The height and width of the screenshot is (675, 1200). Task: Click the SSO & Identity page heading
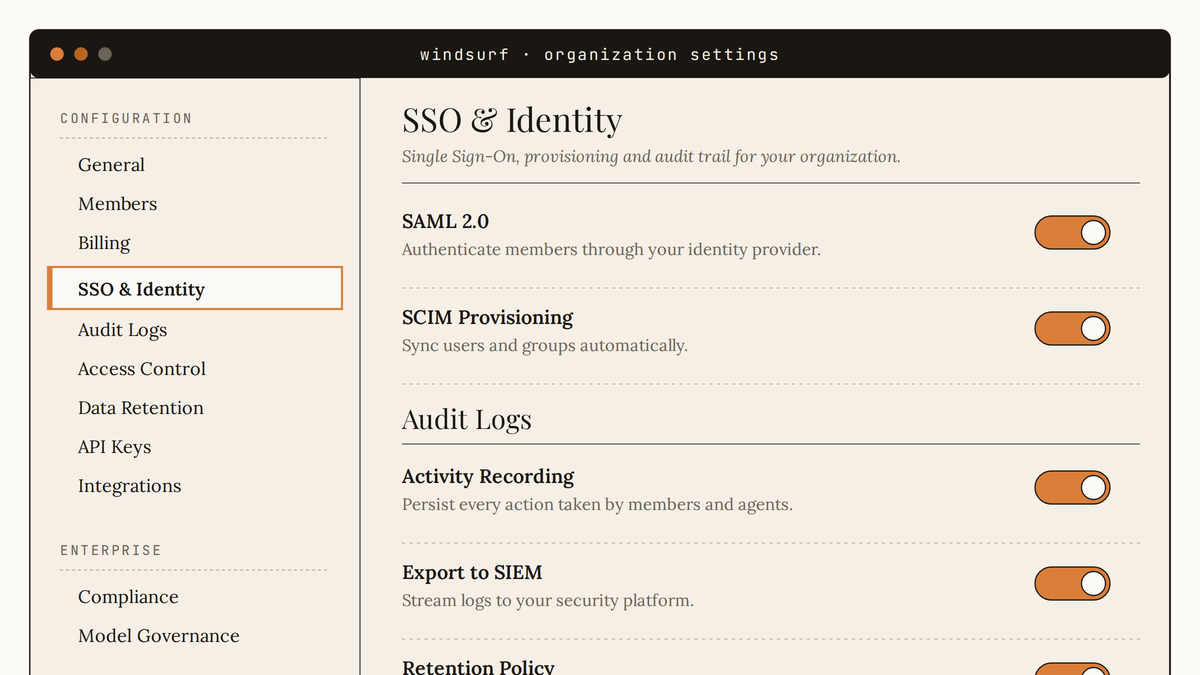click(x=512, y=120)
